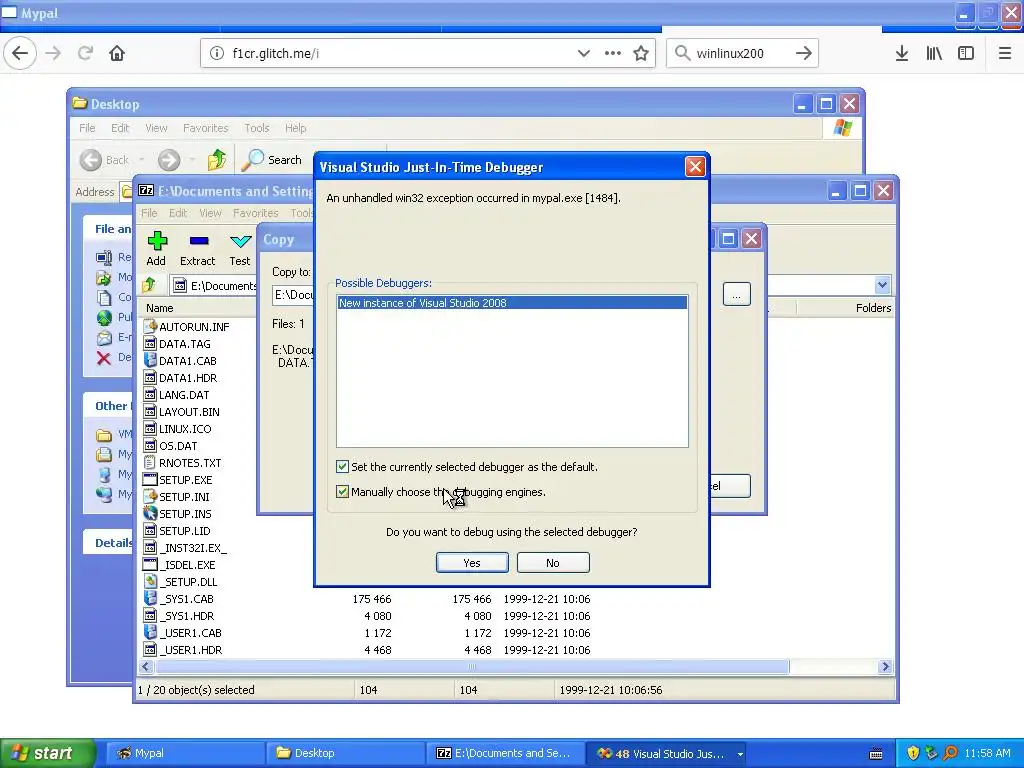Toggle Mypal sidebar icon

966,54
